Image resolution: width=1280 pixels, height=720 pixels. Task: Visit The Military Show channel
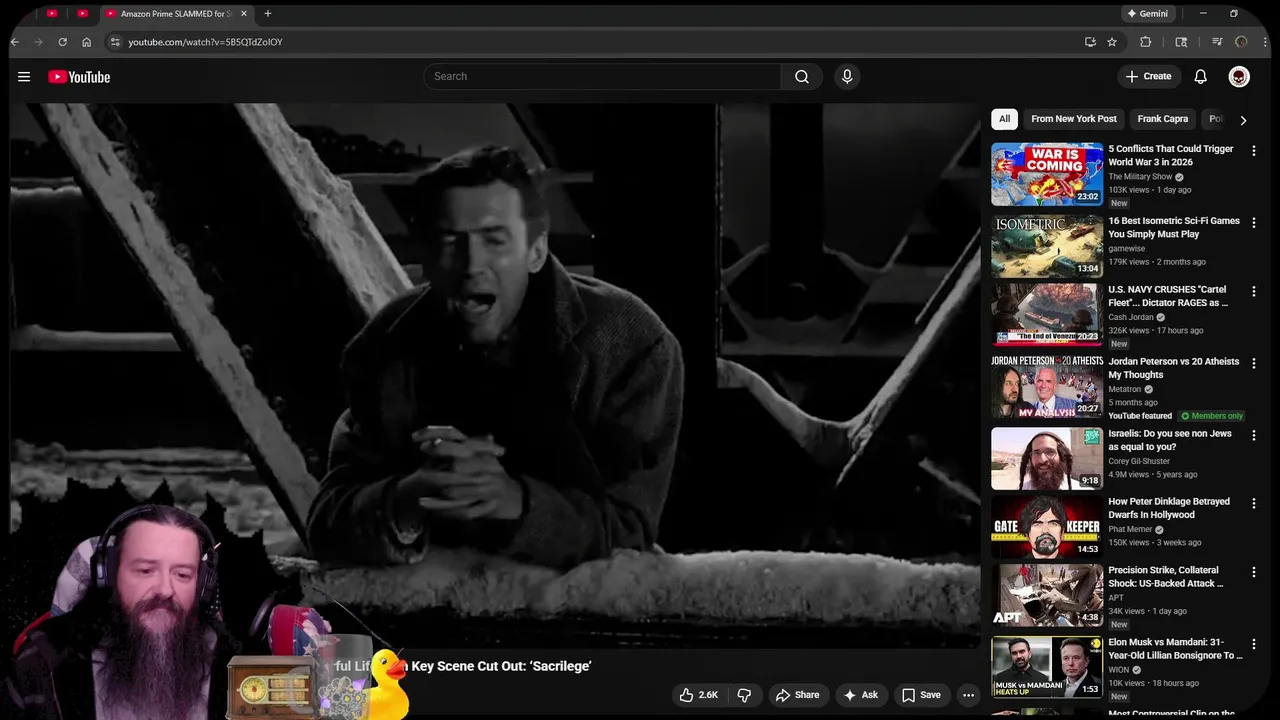click(1140, 177)
